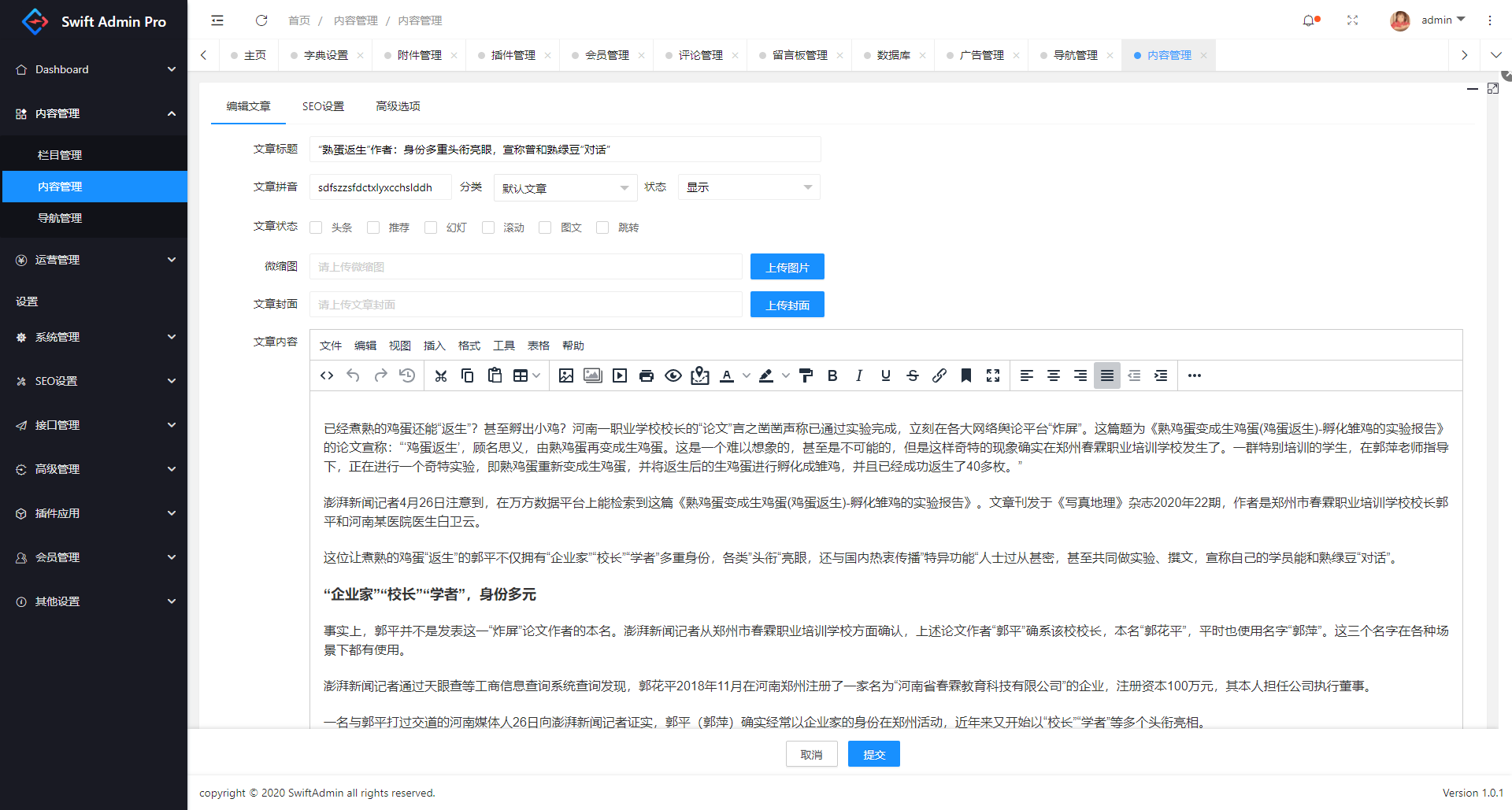Select the Bold formatting icon
This screenshot has width=1512, height=810.
[x=832, y=375]
